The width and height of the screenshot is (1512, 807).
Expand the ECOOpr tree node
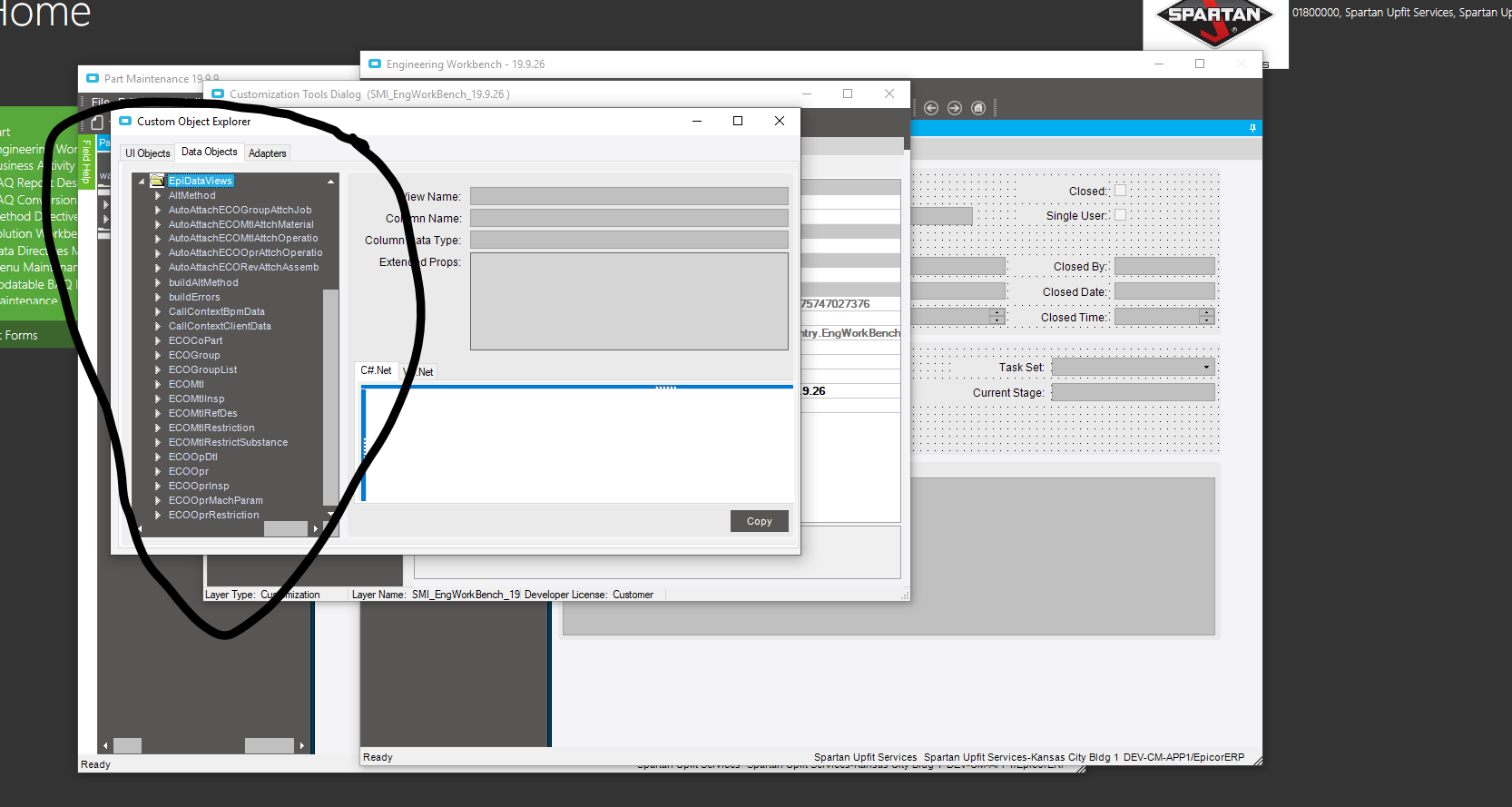click(158, 472)
